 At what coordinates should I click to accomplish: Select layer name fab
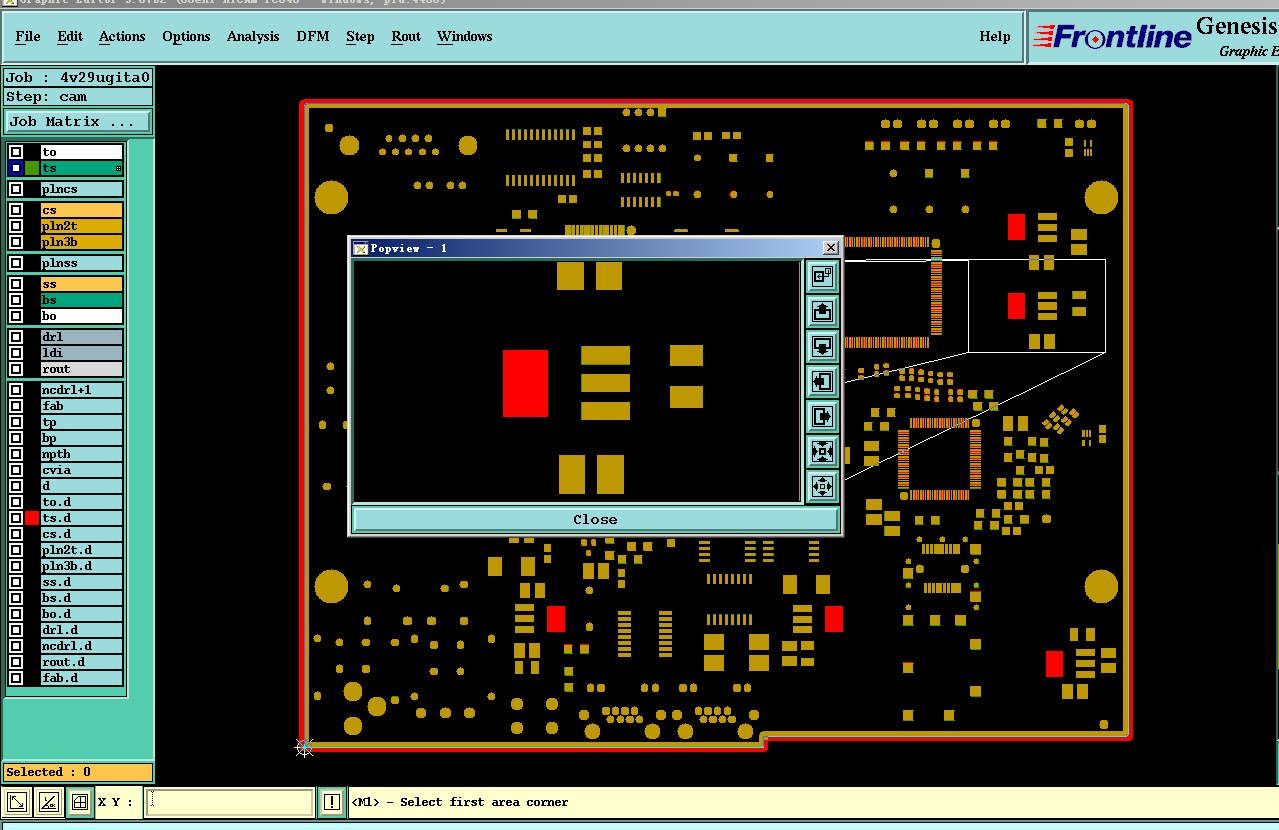point(82,406)
